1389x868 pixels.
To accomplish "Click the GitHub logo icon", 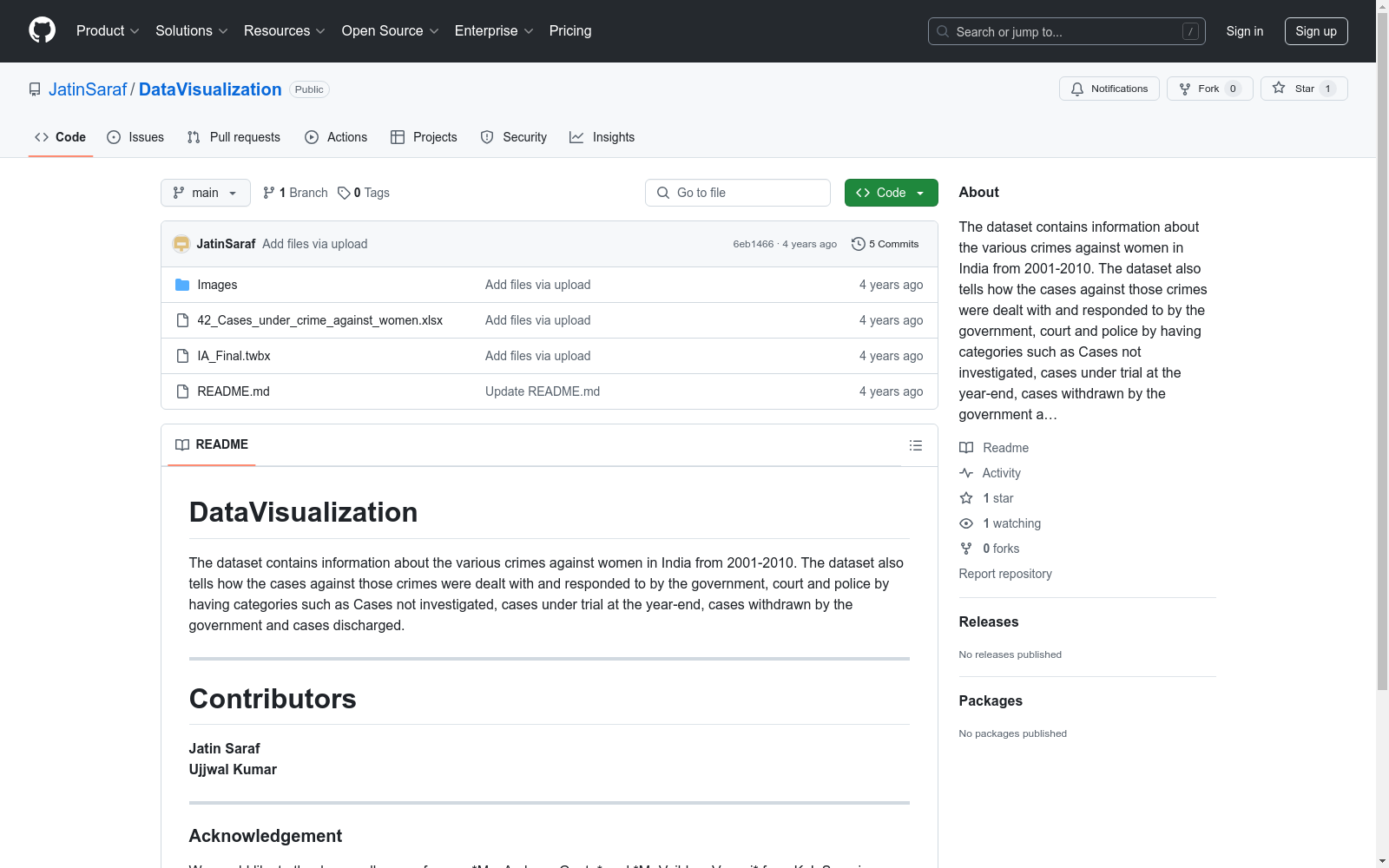I will click(x=42, y=30).
